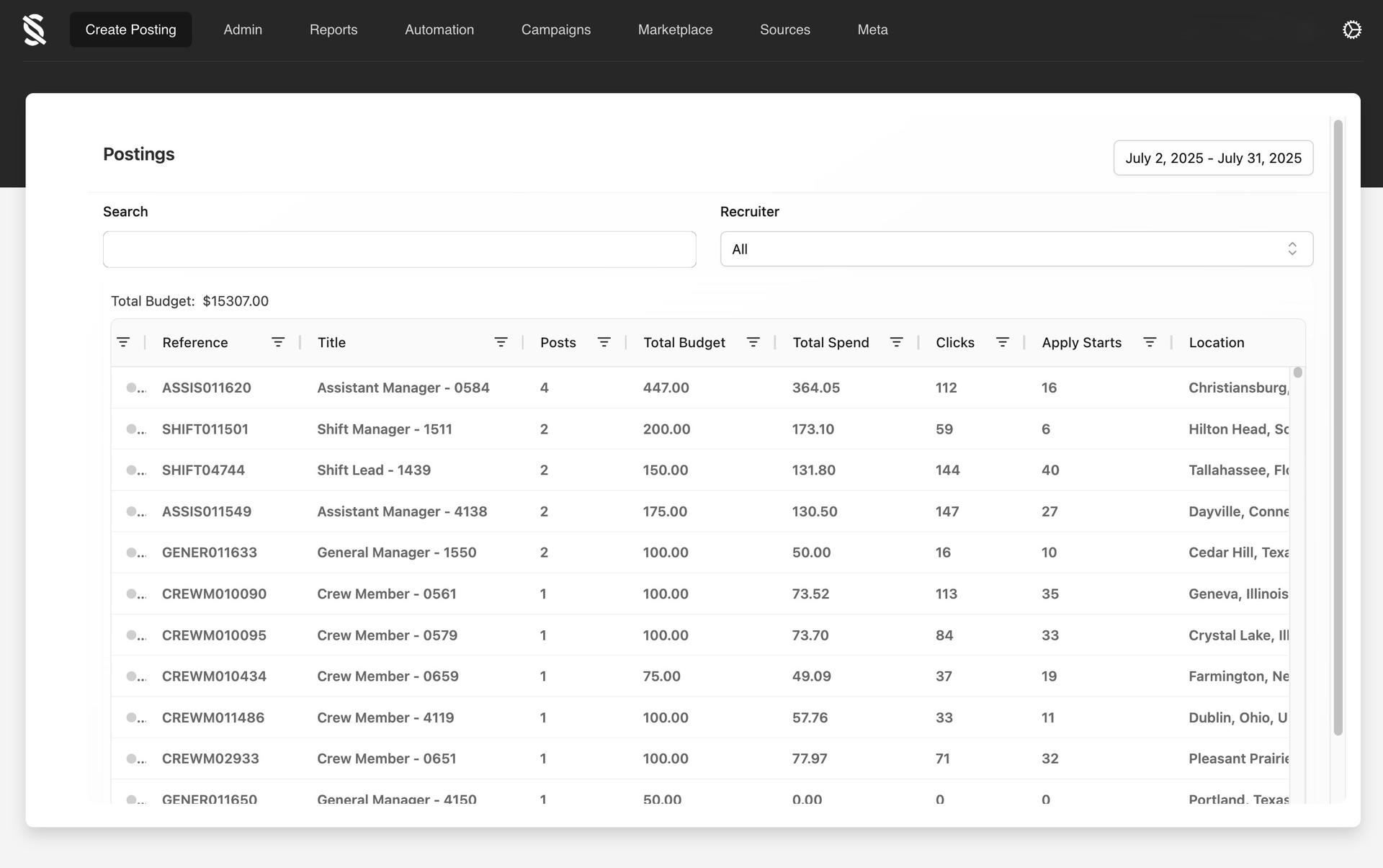Expand the Recruiter All dropdown

pos(1016,249)
